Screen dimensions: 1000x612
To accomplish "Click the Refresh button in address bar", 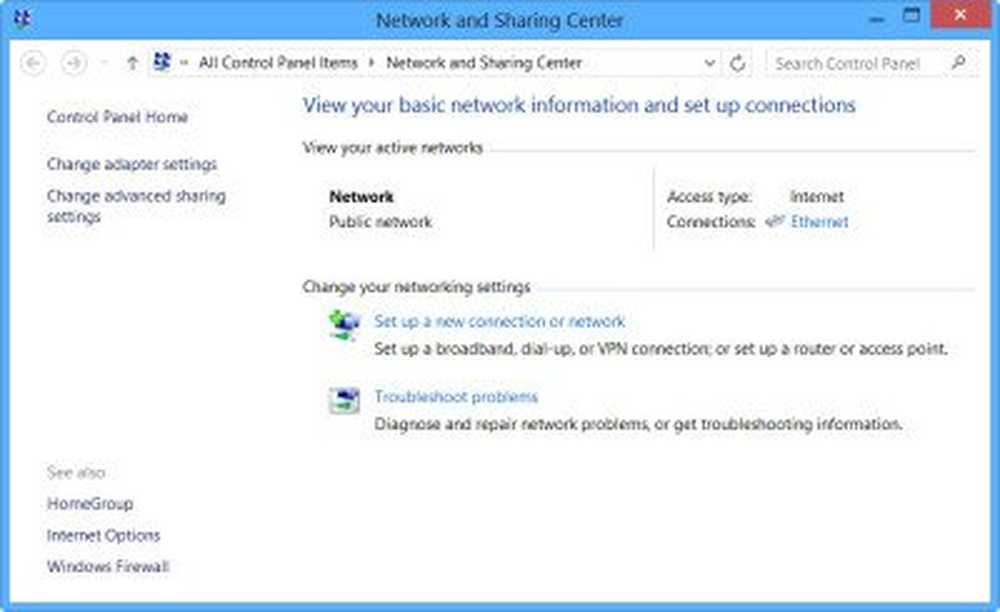I will click(738, 63).
